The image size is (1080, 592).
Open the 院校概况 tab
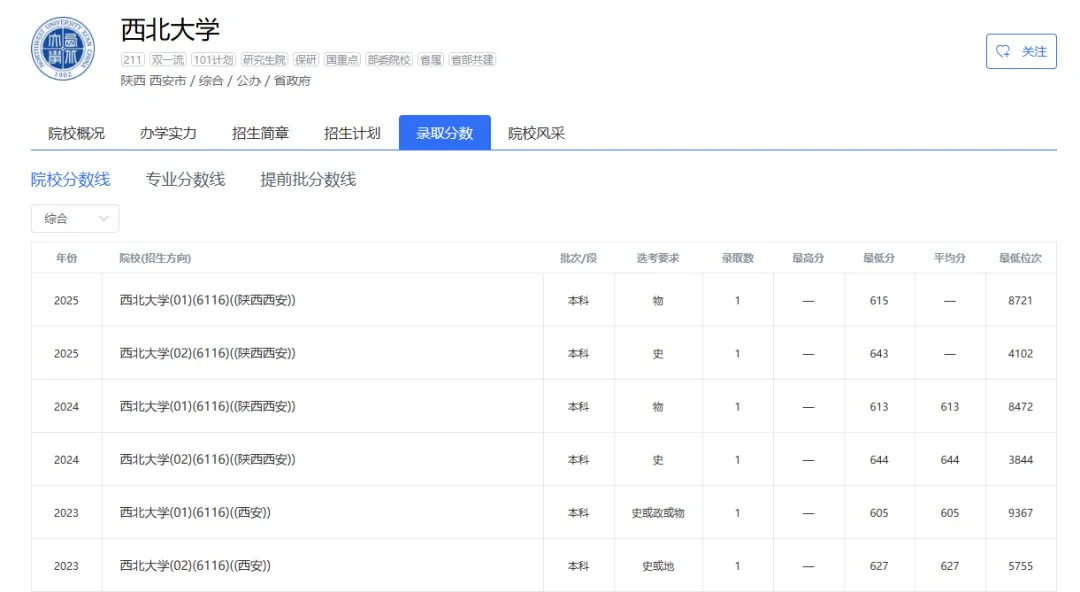pos(76,133)
